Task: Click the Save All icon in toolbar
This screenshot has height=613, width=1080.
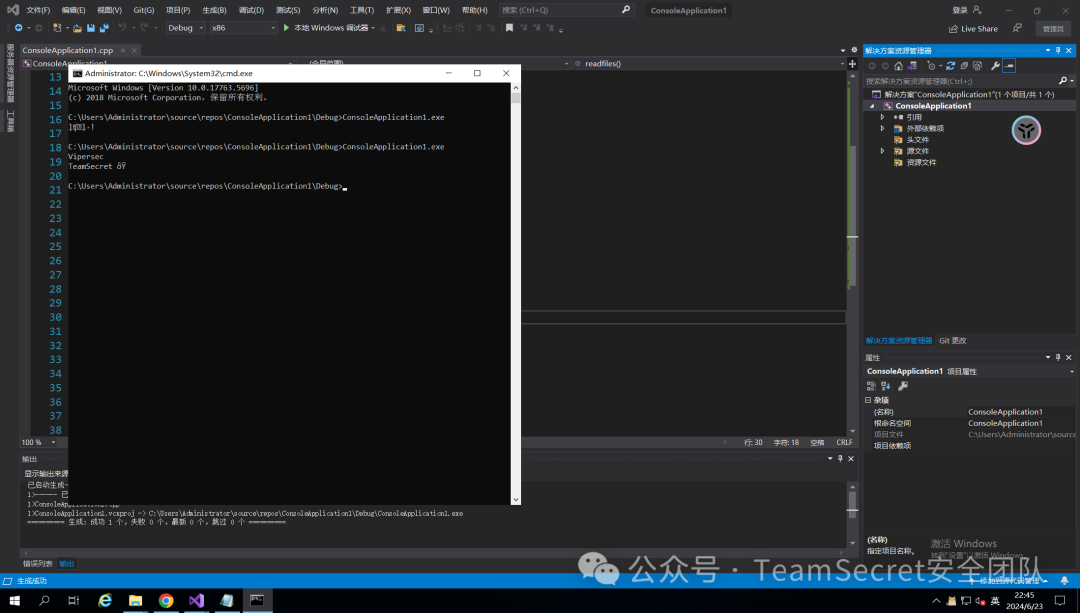Action: click(x=104, y=28)
